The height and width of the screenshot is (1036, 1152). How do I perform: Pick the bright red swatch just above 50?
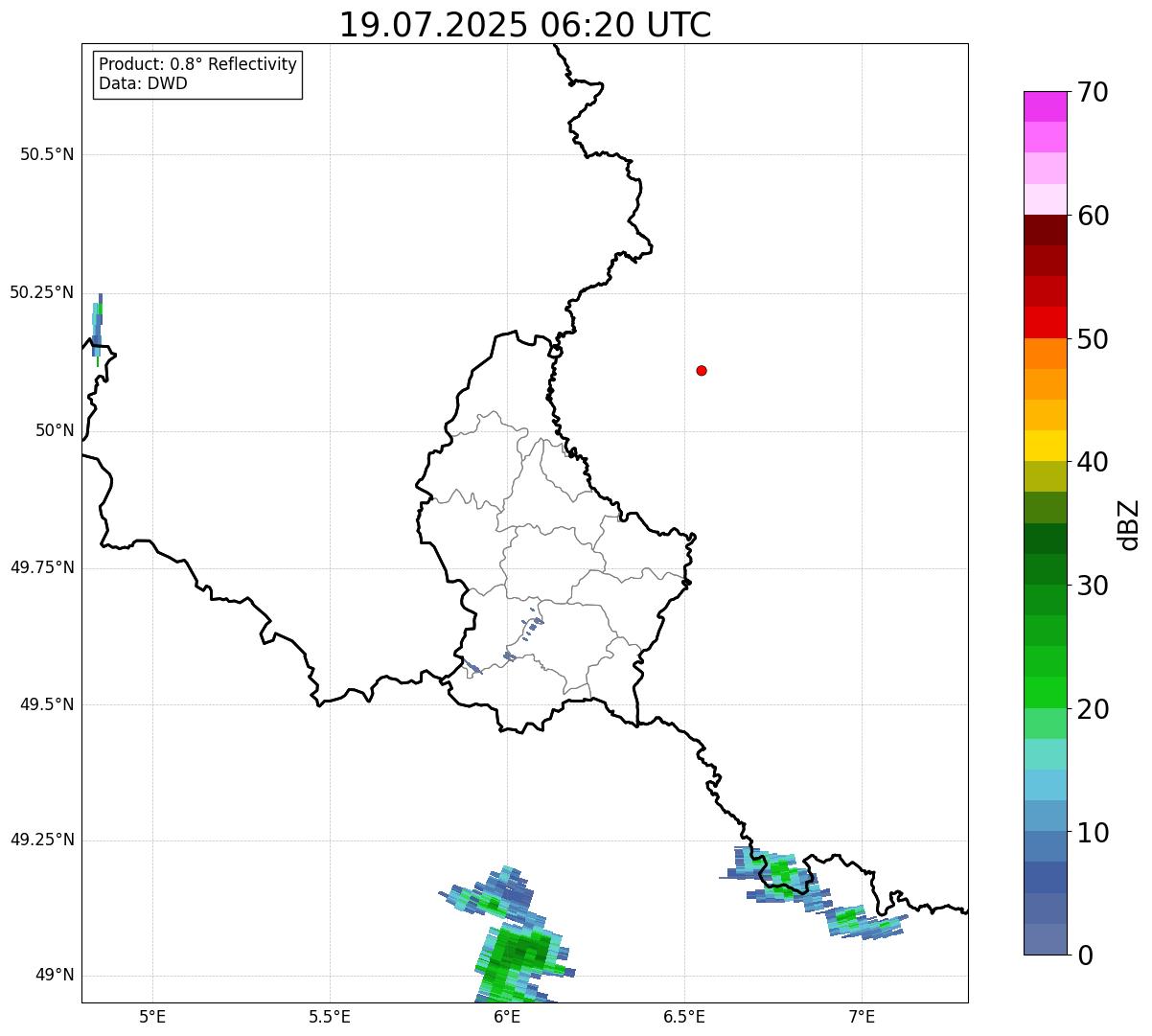pyautogui.click(x=1045, y=322)
